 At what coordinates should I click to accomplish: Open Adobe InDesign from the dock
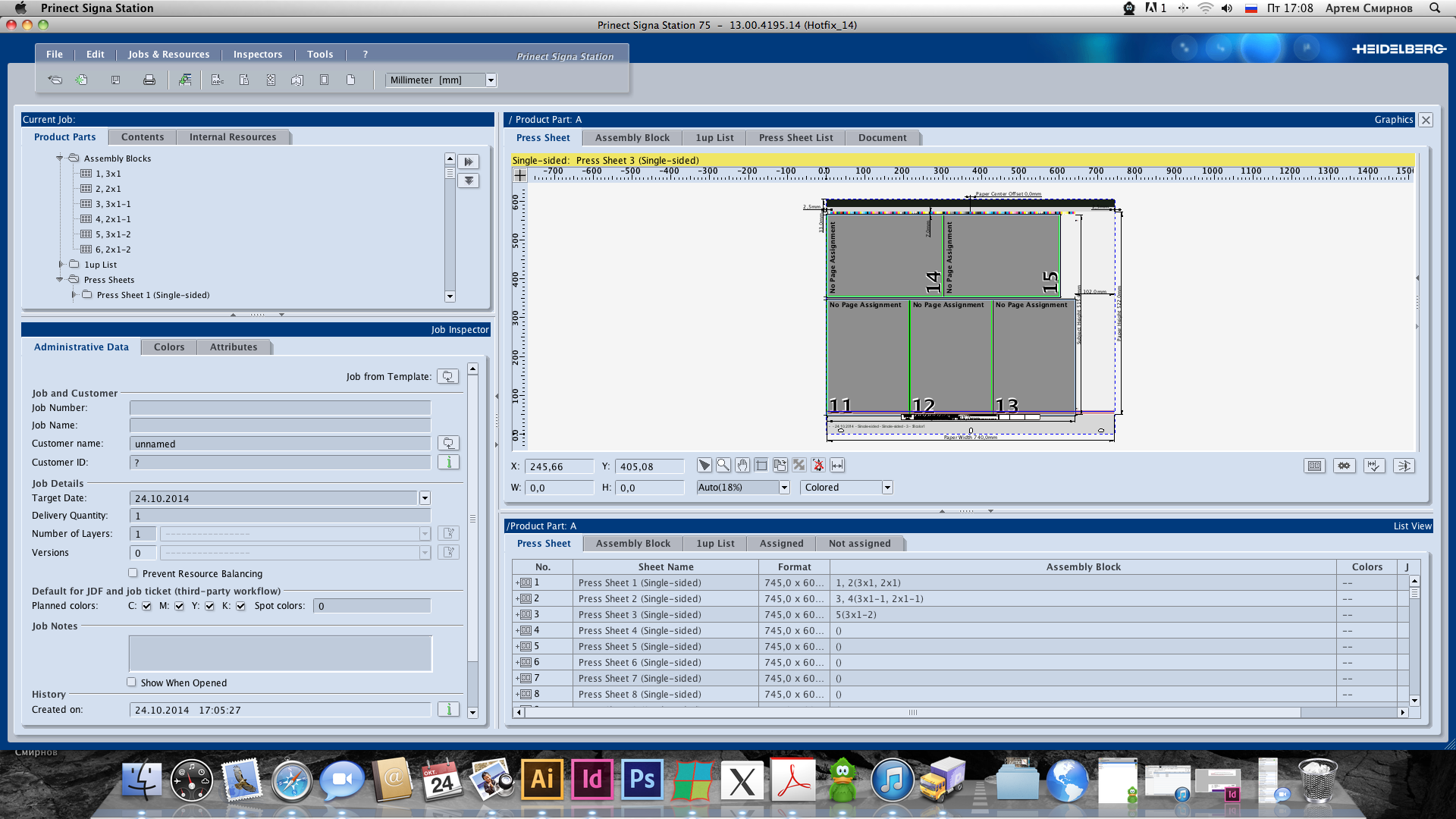[592, 780]
